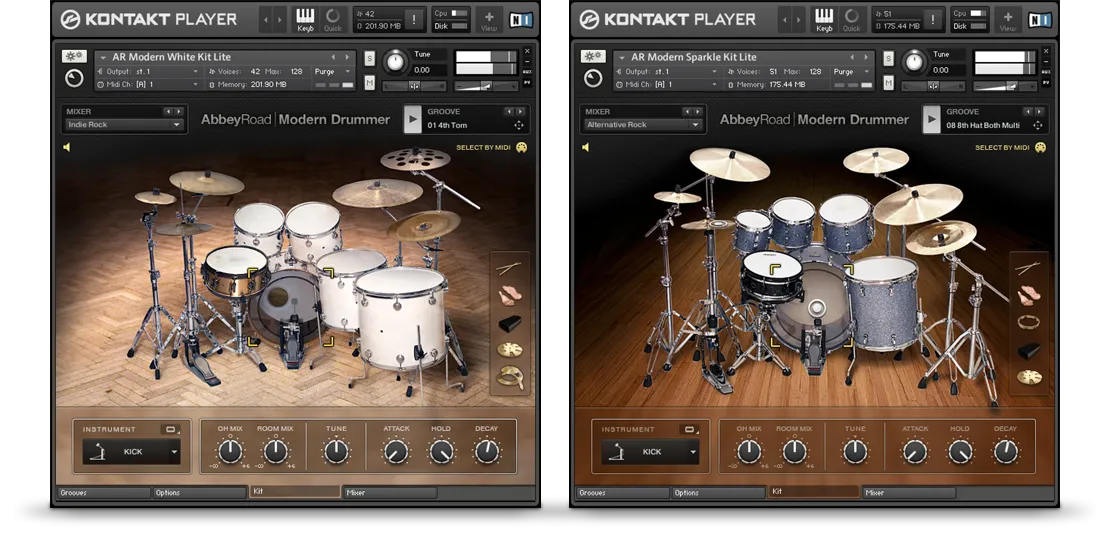Image resolution: width=1110 pixels, height=533 pixels.
Task: Toggle the Keyb keyboard icon in White Kit window
Action: tap(305, 19)
